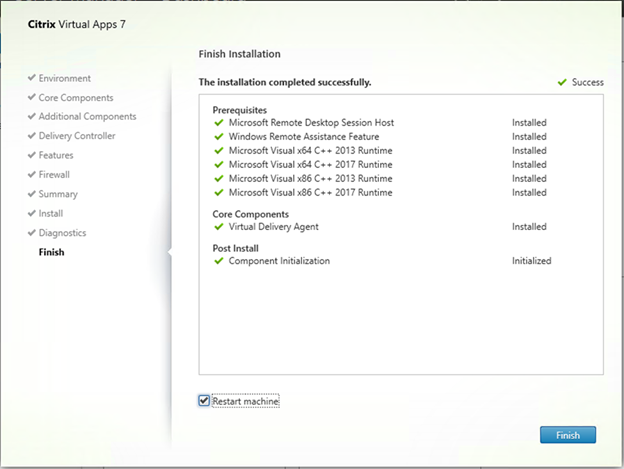The width and height of the screenshot is (624, 469).
Task: Click green check for Virtual Delivery Agent
Action: [218, 227]
